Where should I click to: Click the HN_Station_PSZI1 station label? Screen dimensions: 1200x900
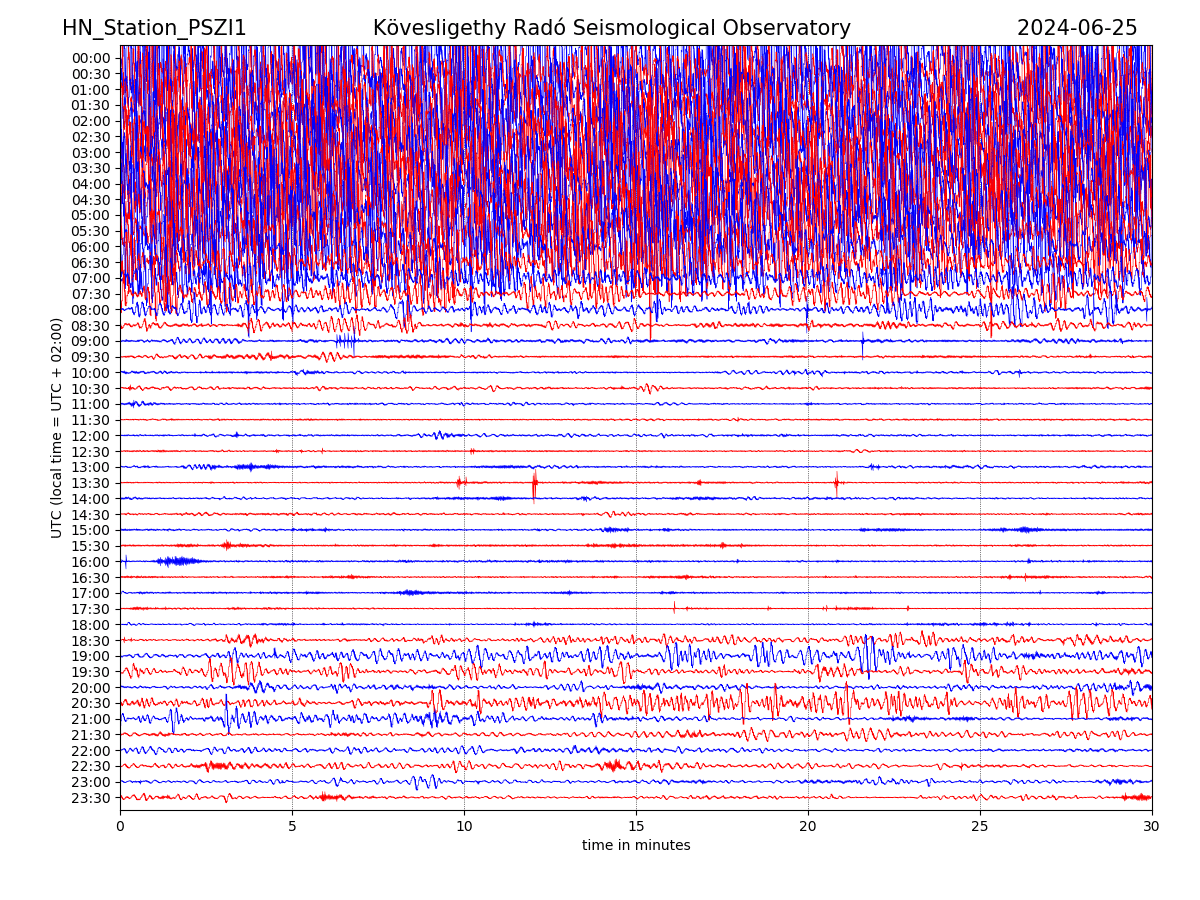(x=154, y=28)
